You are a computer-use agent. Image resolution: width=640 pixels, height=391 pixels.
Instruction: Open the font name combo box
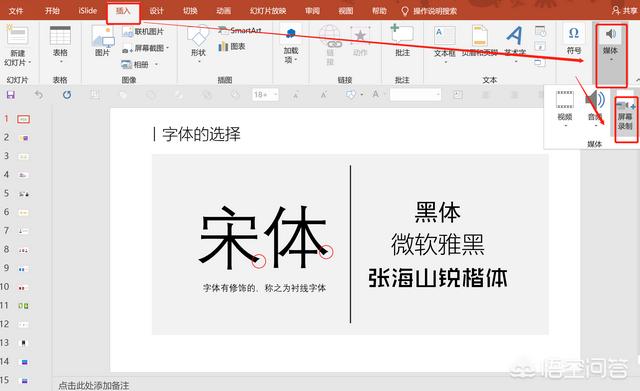click(x=416, y=95)
